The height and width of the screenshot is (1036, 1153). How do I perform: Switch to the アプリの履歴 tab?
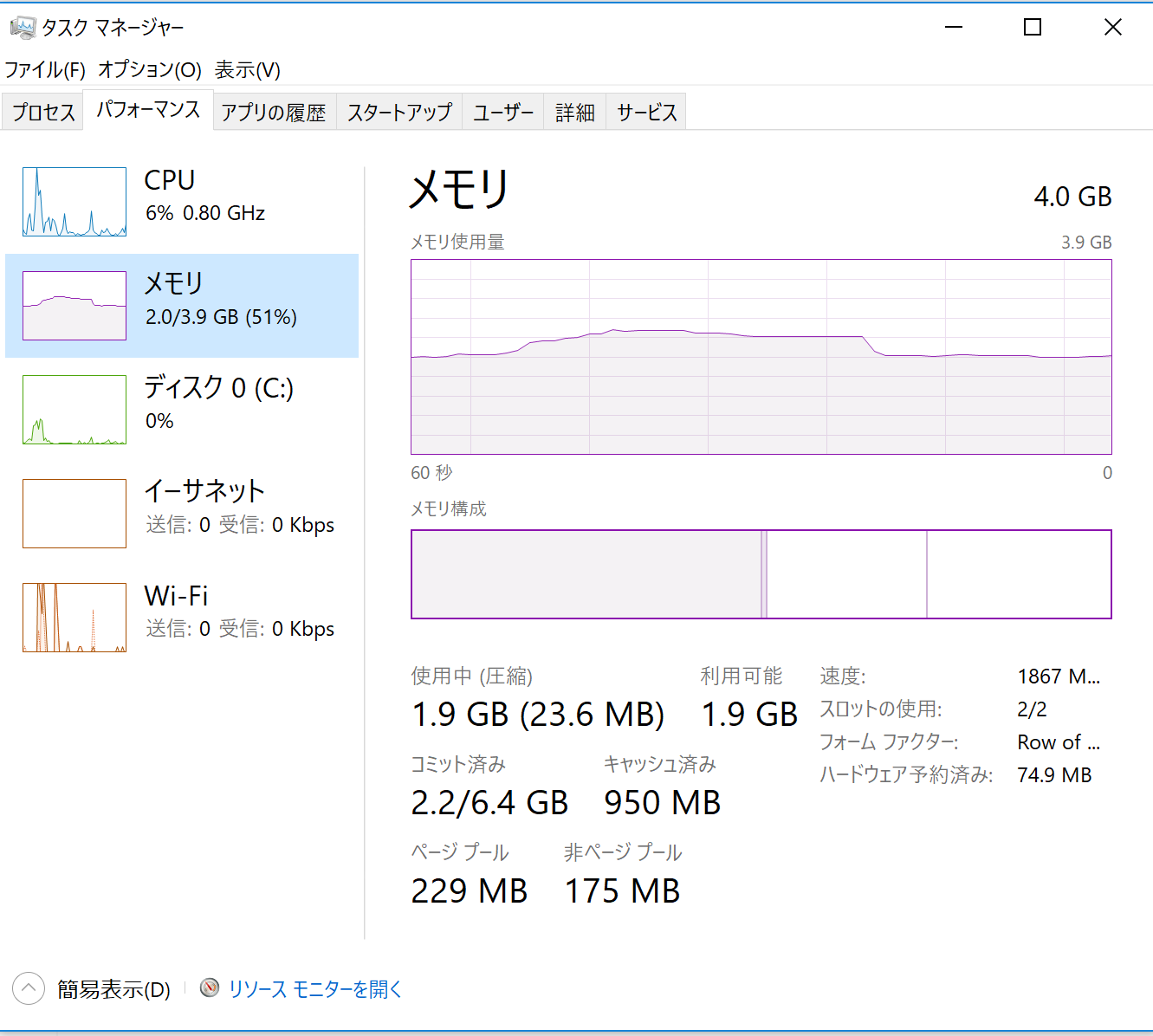tap(274, 113)
